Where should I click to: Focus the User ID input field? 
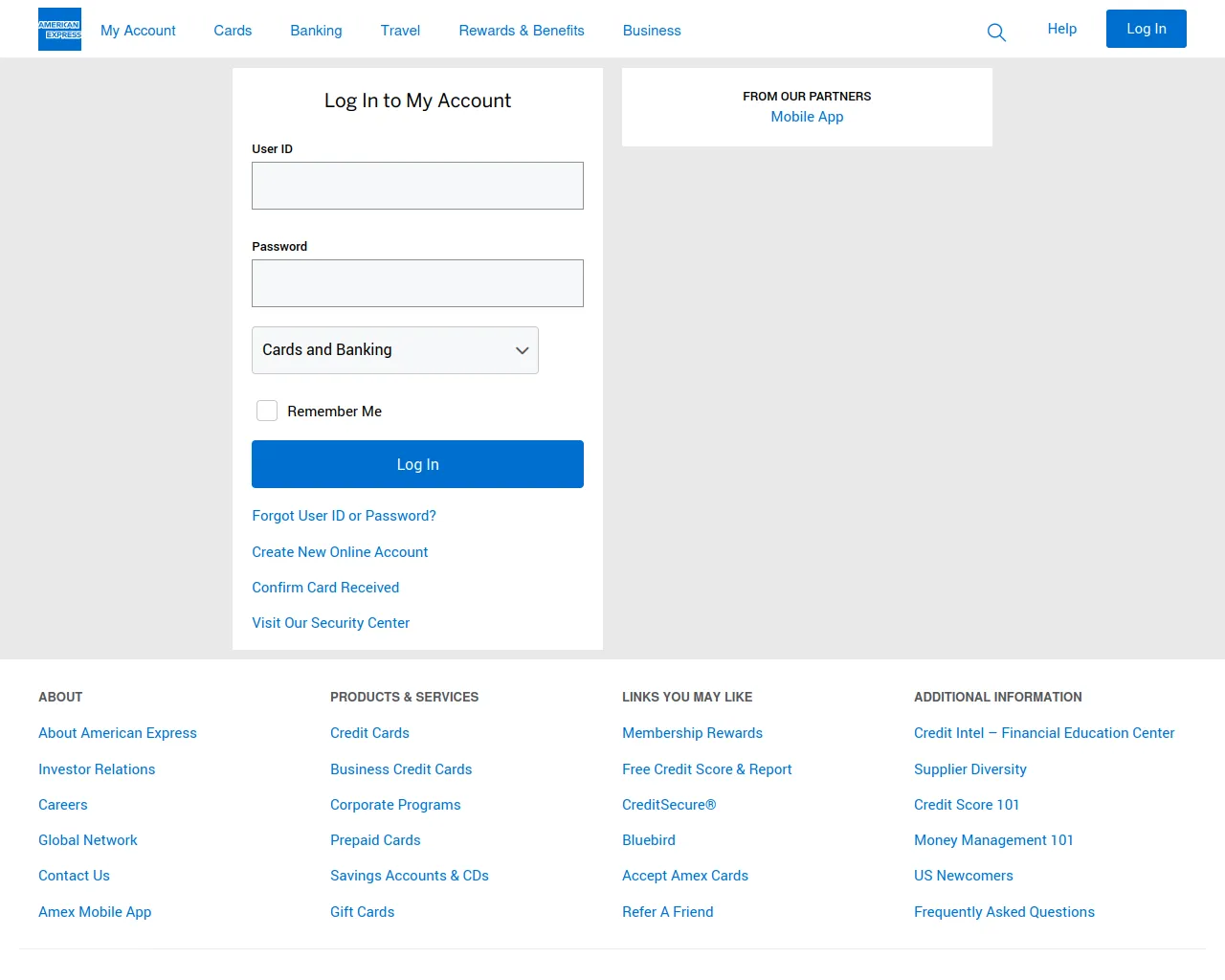(x=417, y=186)
